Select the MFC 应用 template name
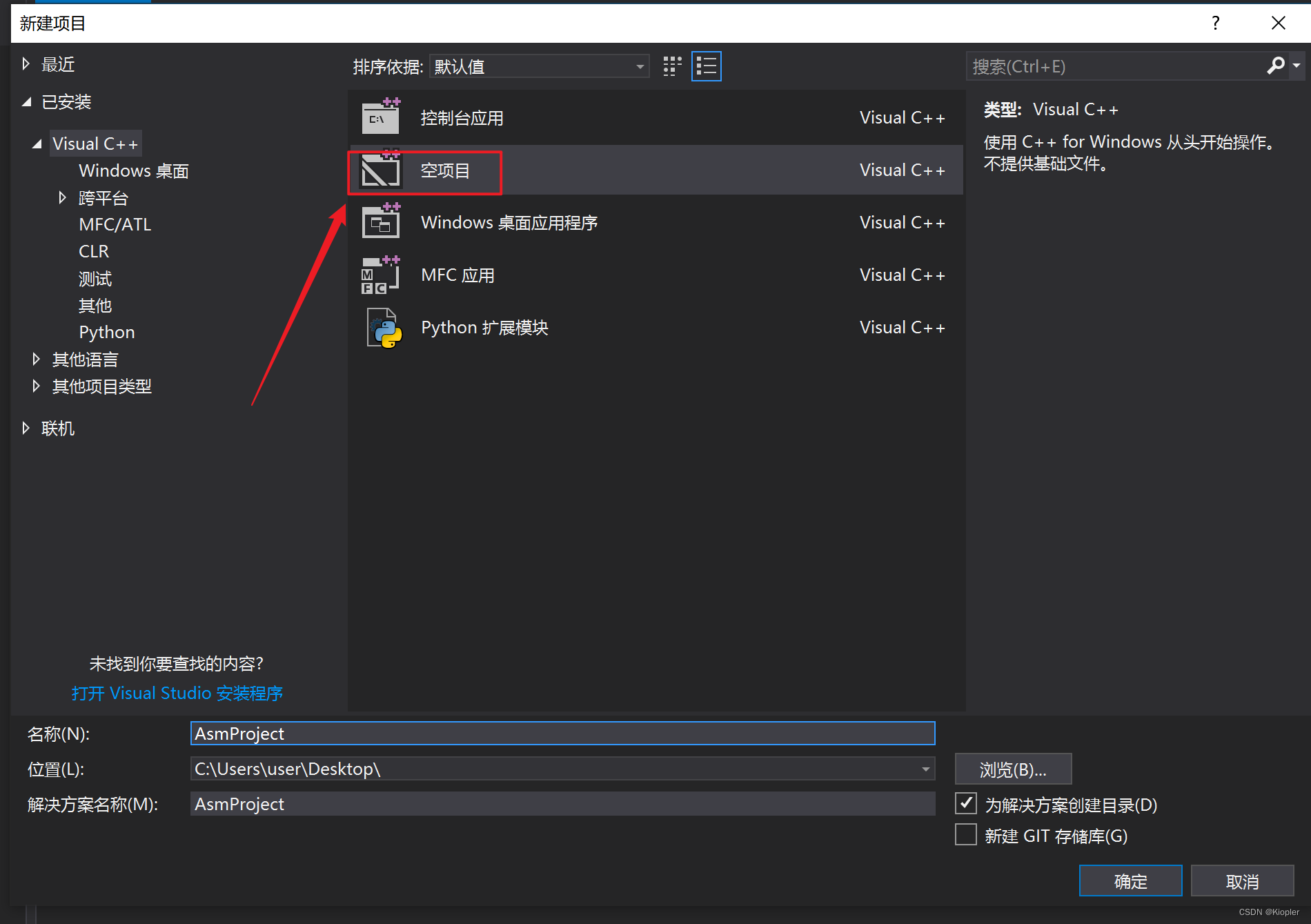This screenshot has width=1311, height=924. coord(457,275)
